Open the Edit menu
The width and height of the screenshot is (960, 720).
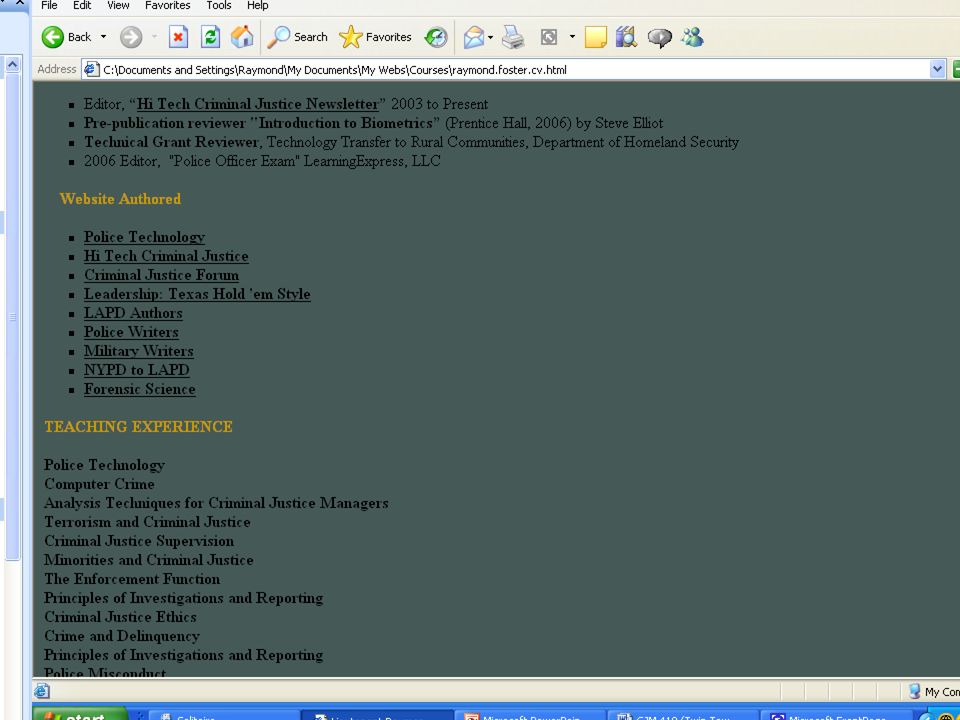[82, 6]
